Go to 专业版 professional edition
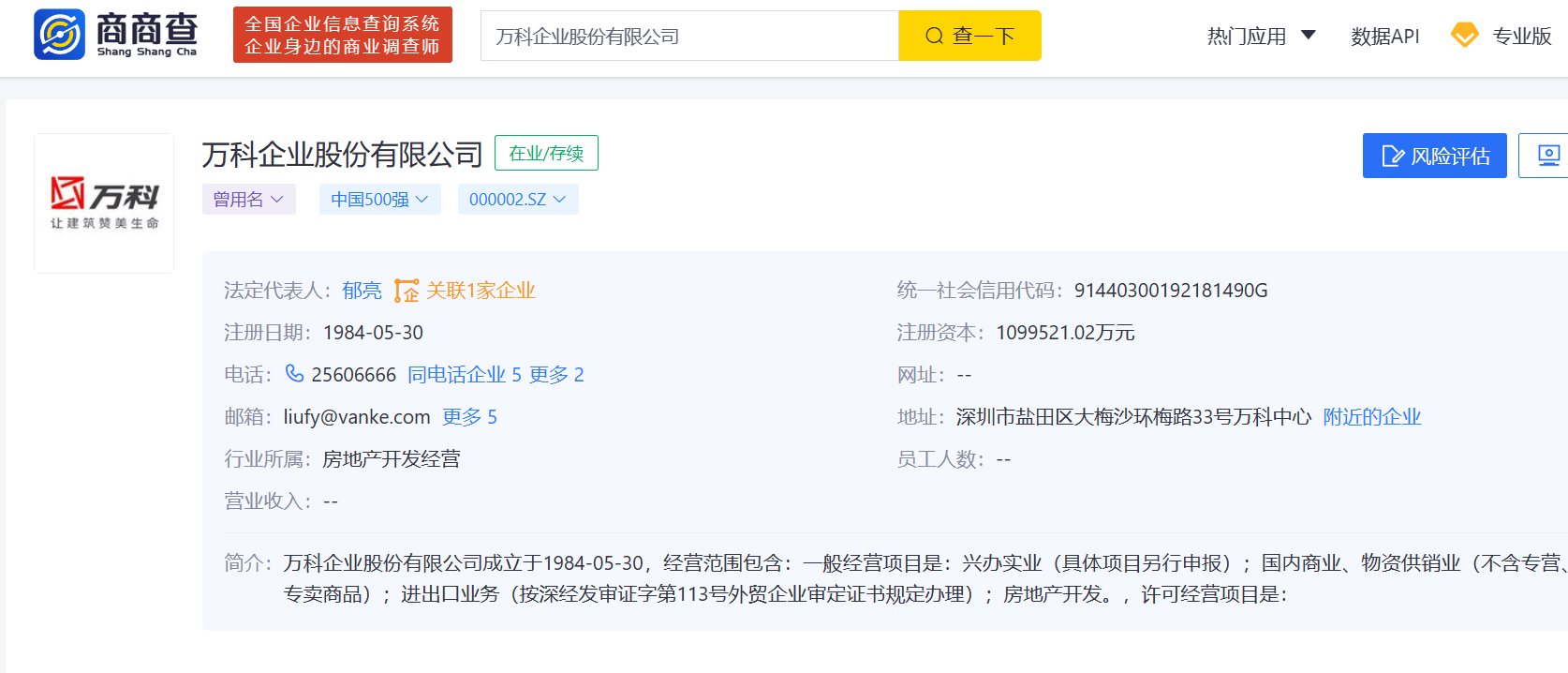The height and width of the screenshot is (673, 1568). pyautogui.click(x=1521, y=37)
